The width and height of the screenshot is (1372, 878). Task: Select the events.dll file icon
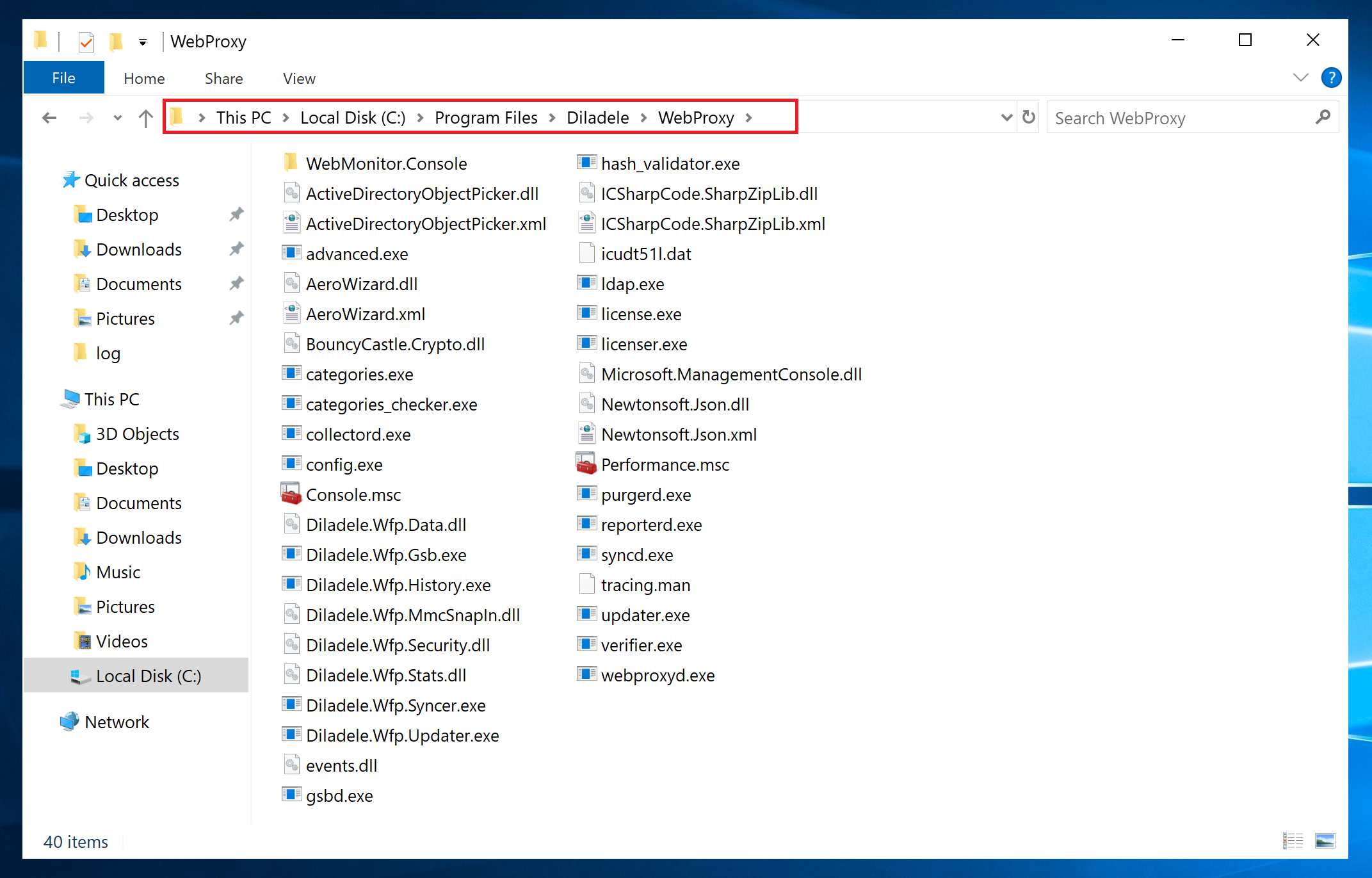point(291,765)
